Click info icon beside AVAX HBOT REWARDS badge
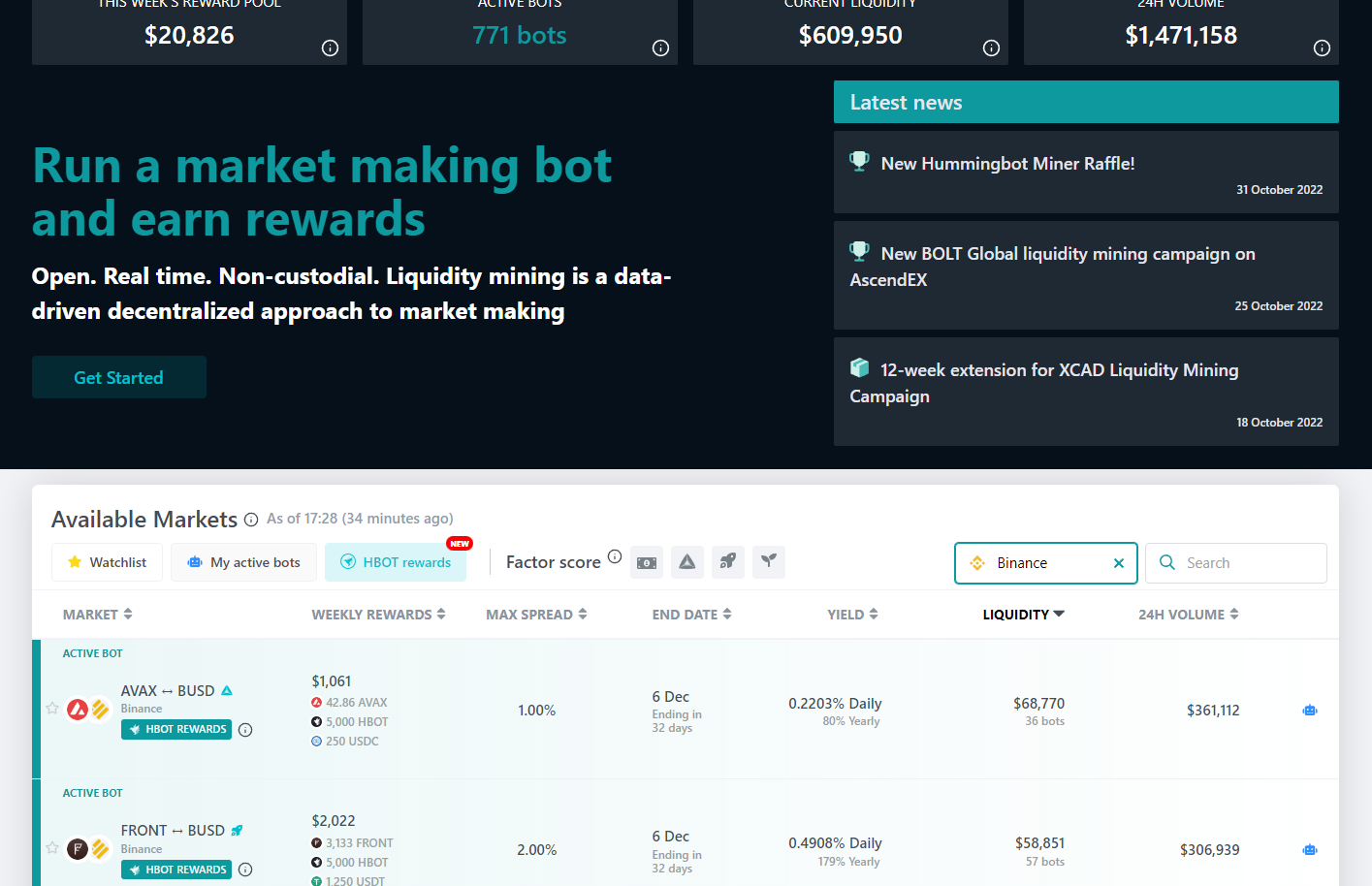 click(245, 730)
